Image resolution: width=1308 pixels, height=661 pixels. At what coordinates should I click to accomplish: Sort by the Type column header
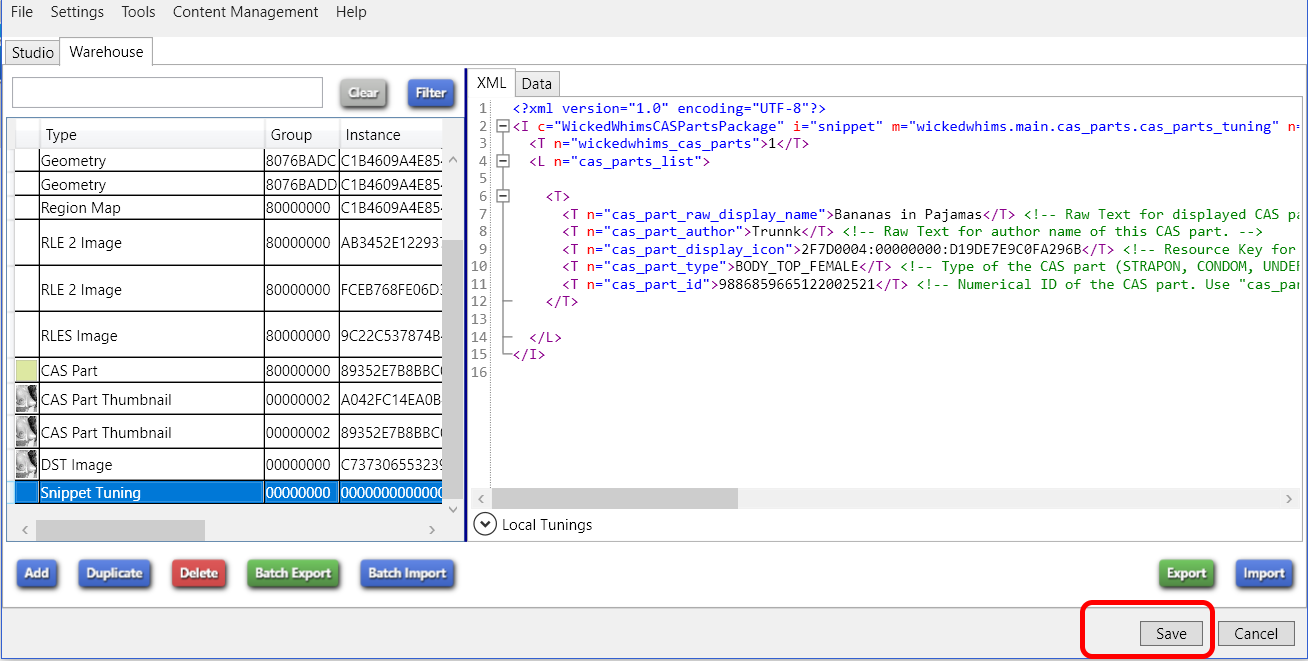pyautogui.click(x=151, y=134)
